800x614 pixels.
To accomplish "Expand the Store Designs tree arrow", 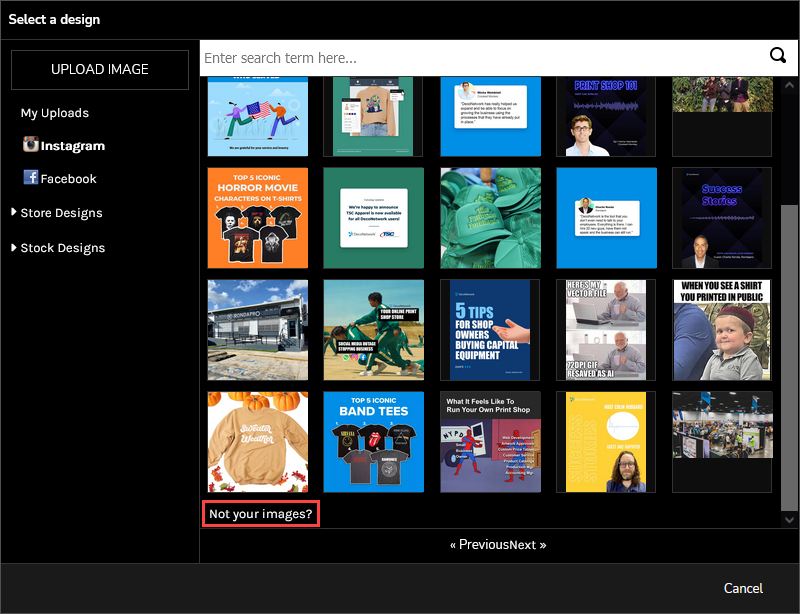I will 14,212.
